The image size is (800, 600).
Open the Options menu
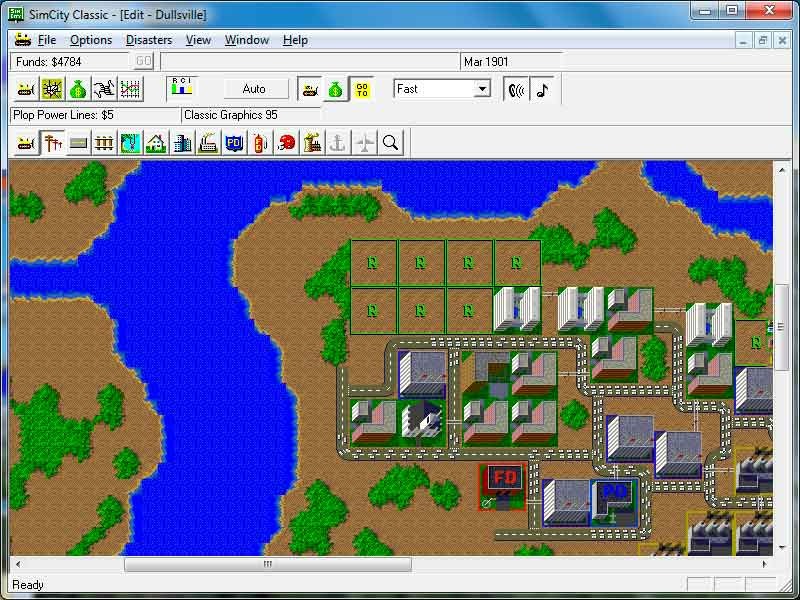click(91, 40)
